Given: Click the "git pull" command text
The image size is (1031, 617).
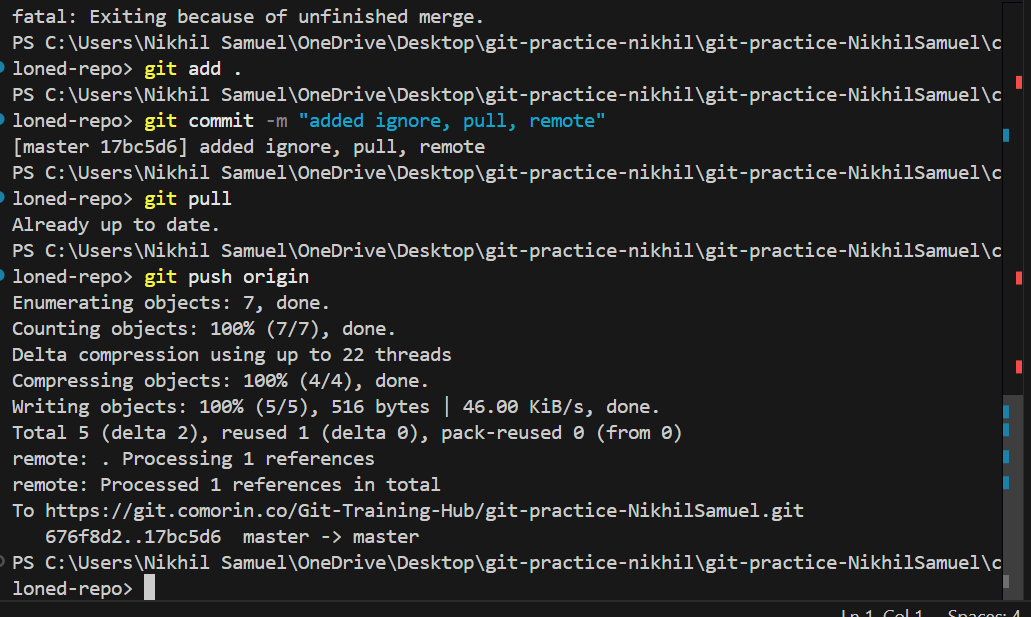Looking at the screenshot, I should coord(187,198).
